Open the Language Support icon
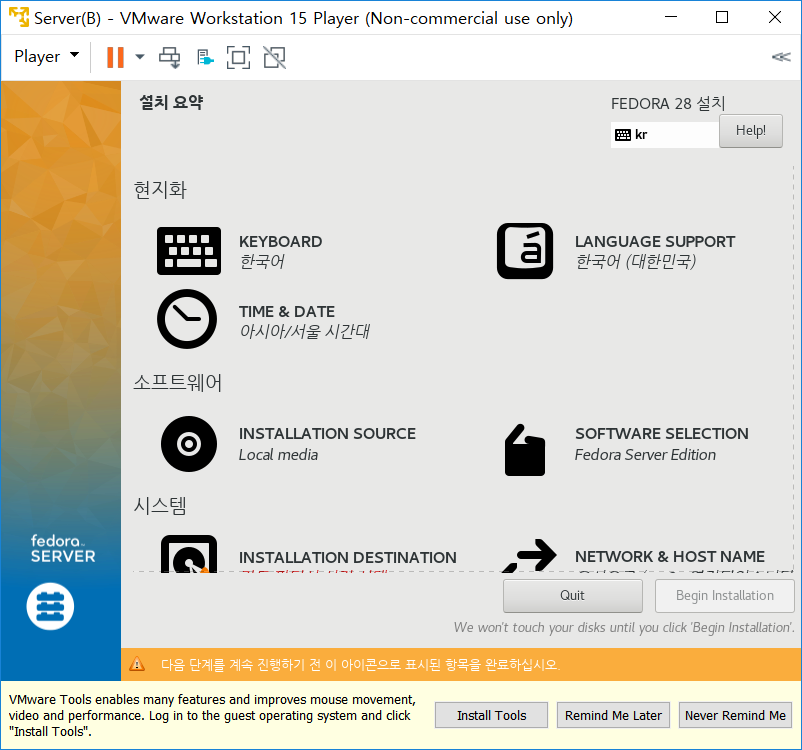 (525, 251)
